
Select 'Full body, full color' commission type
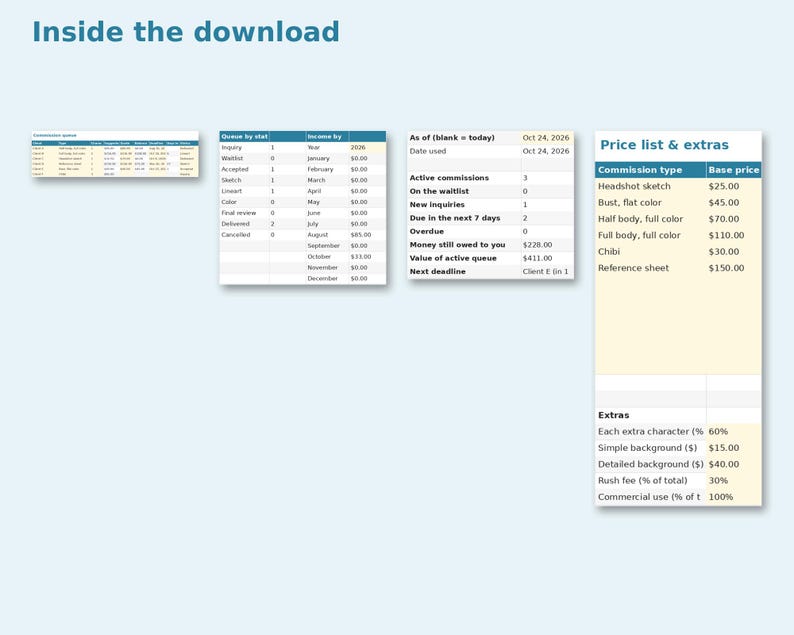coord(639,235)
